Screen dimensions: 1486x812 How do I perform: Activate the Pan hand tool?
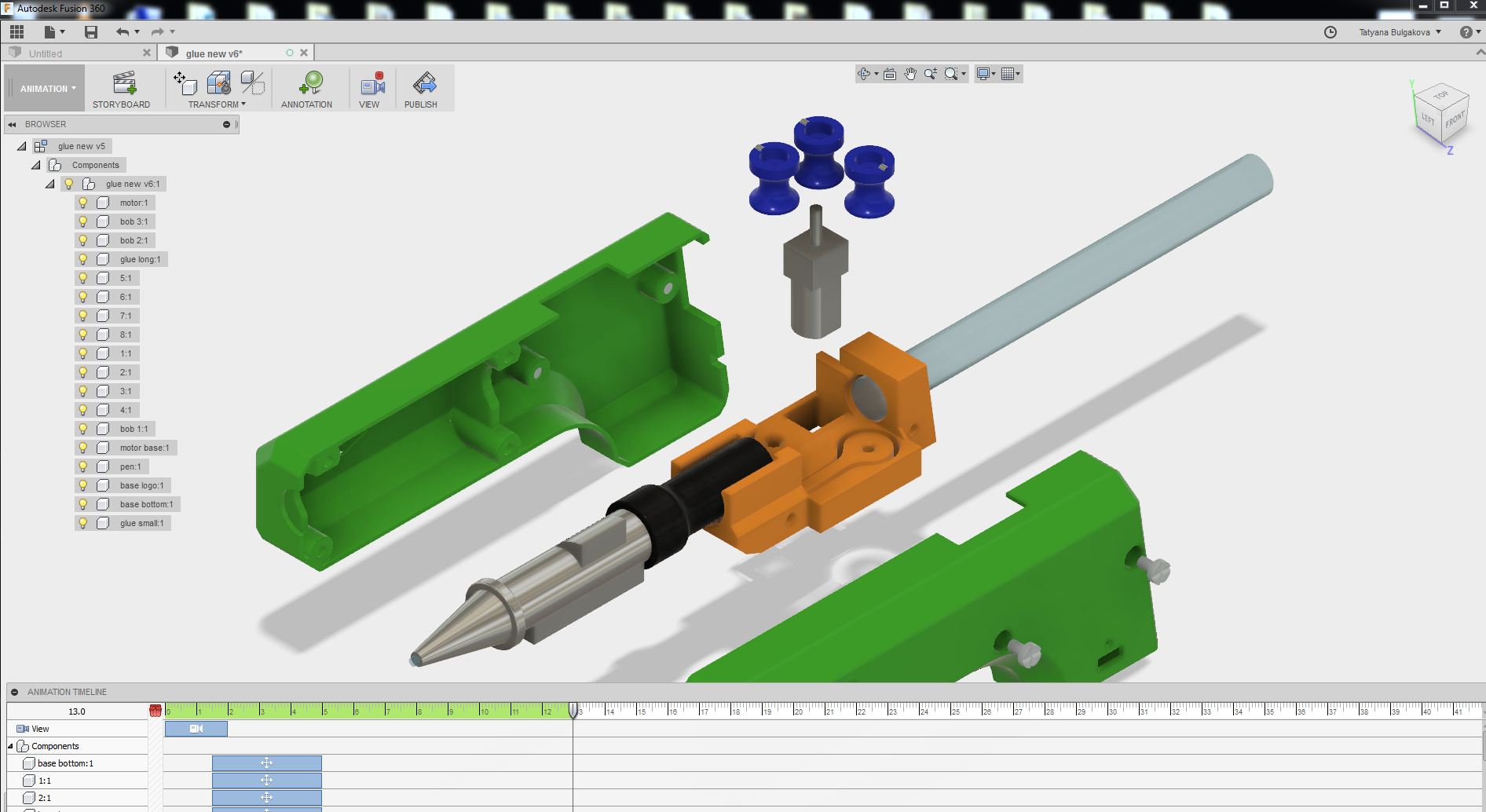pos(910,74)
